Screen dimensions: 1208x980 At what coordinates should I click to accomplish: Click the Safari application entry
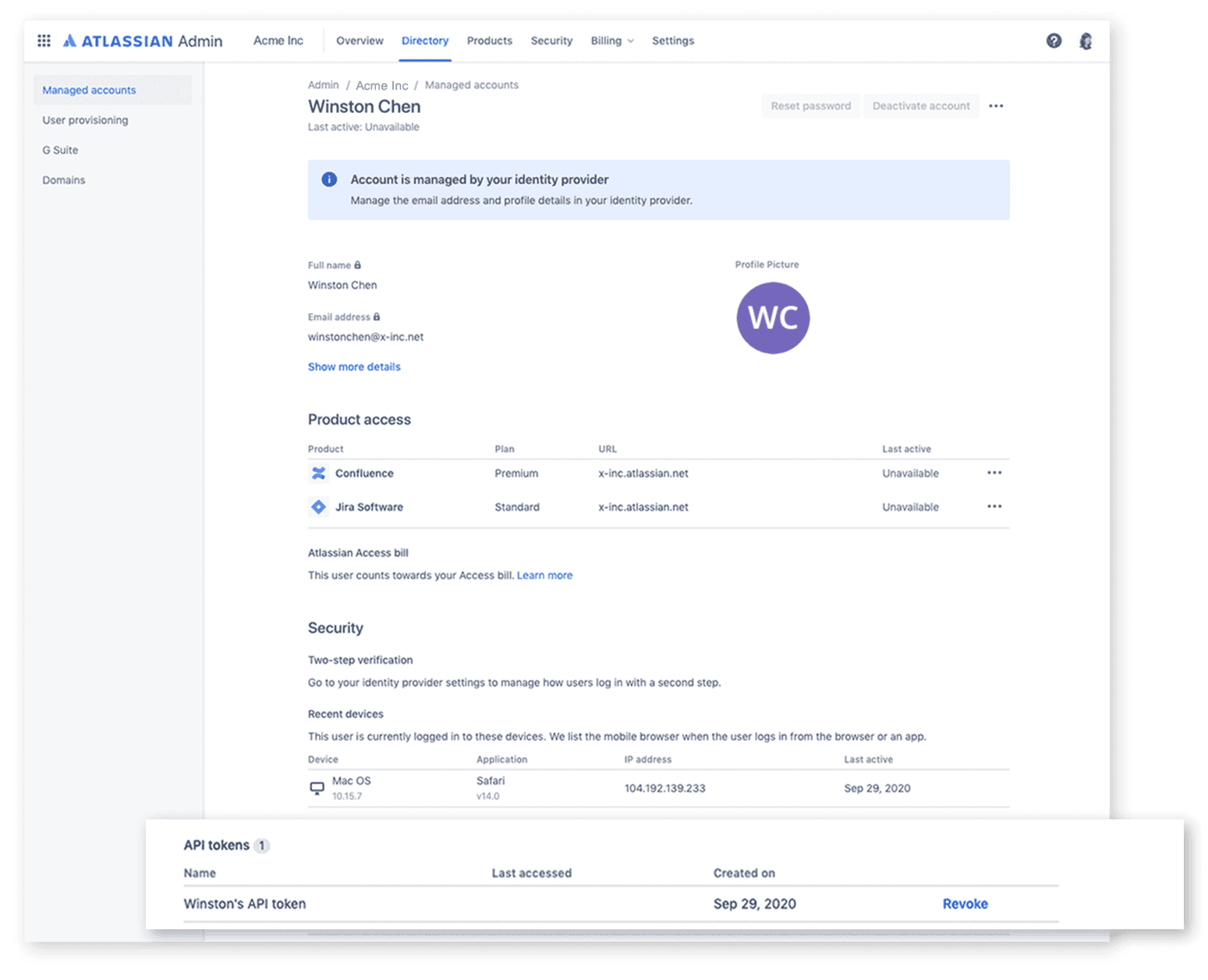point(491,780)
